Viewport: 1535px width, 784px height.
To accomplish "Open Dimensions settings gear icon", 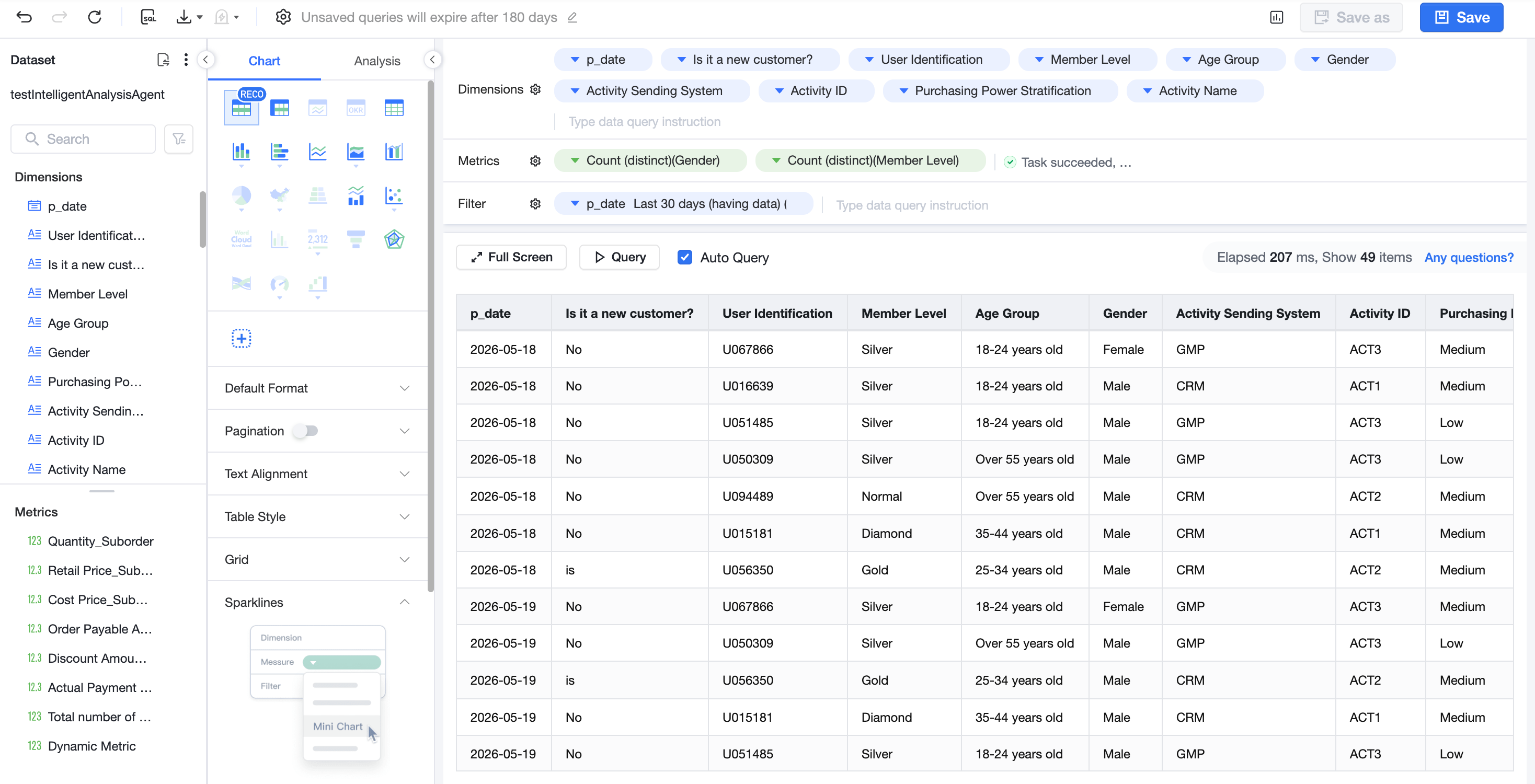I will (535, 89).
